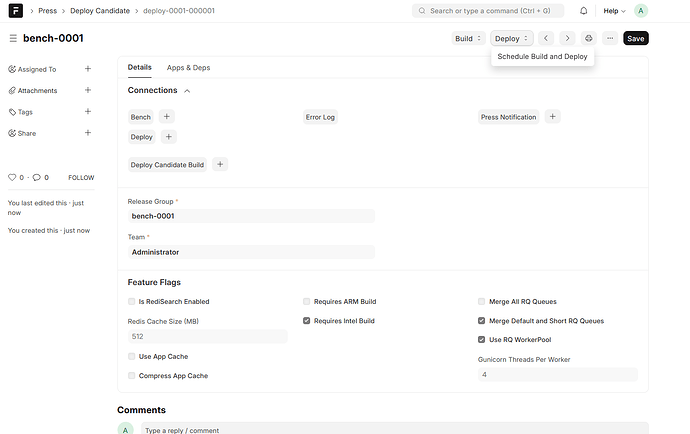Navigate to Deploy Candidate breadcrumb
690x434 pixels.
coord(100,11)
